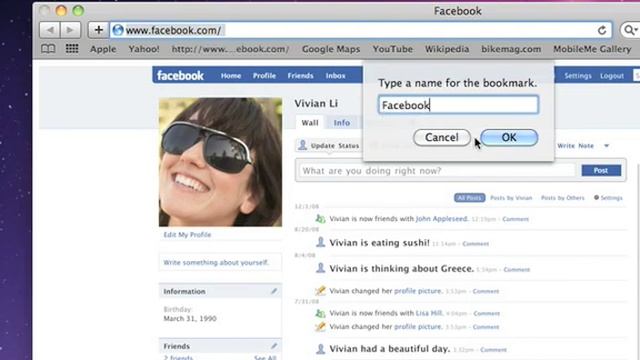Click the status icon beside 'Vivian is eating sushi!'

coord(321,242)
